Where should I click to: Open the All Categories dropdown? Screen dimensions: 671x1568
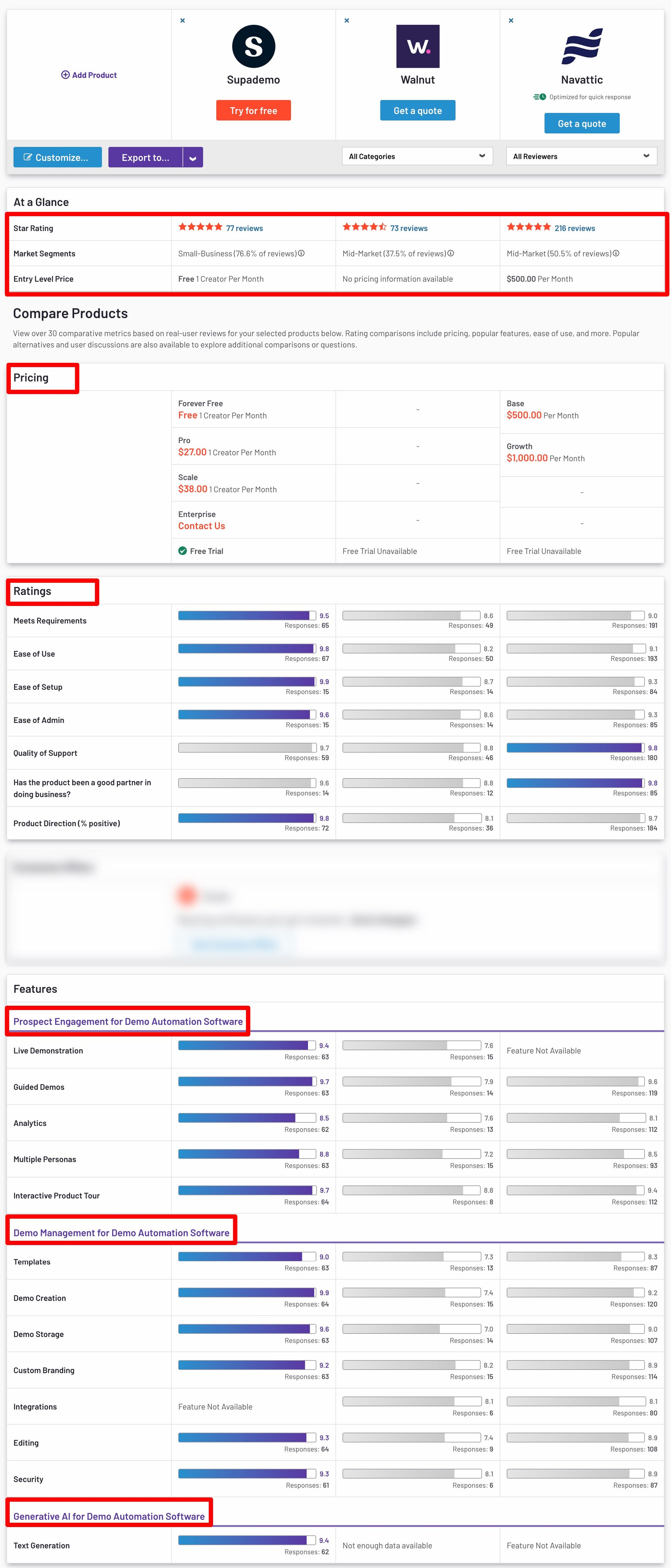click(x=418, y=157)
